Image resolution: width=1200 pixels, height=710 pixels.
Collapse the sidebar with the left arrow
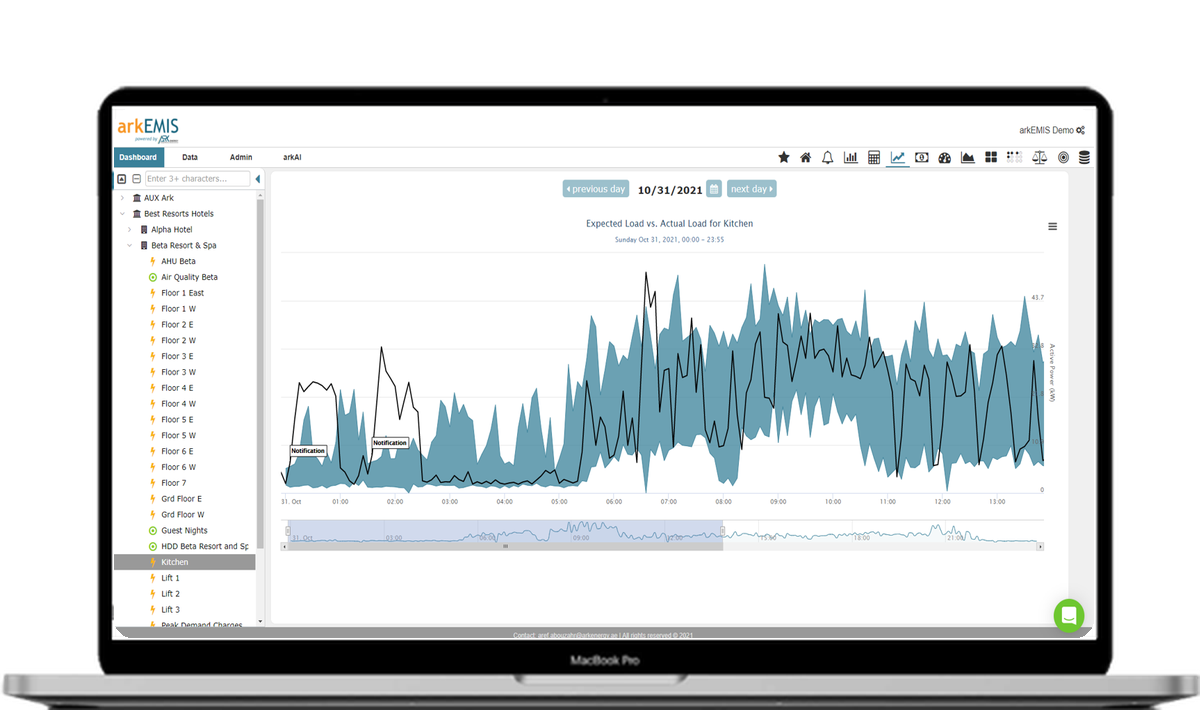(258, 179)
